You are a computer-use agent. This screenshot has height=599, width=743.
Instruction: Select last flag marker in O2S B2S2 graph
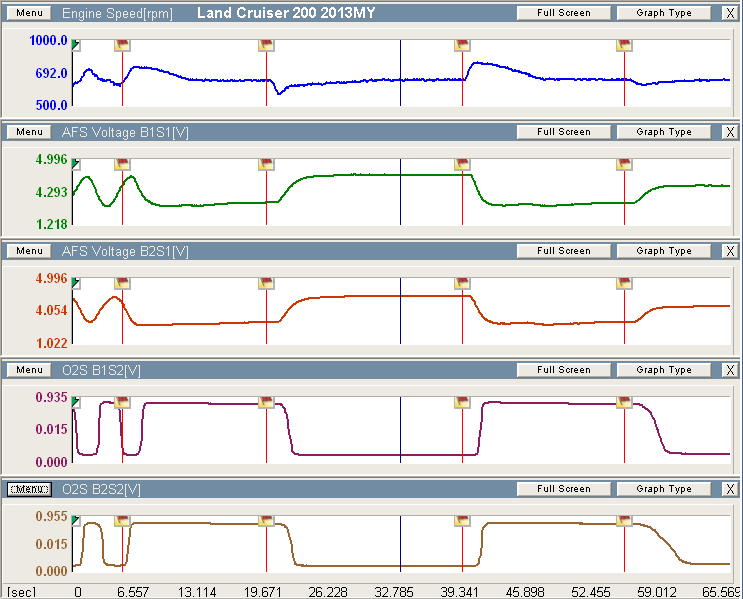click(625, 521)
